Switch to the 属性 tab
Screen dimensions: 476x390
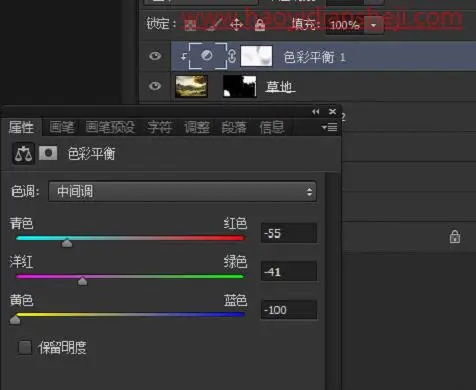coord(21,127)
